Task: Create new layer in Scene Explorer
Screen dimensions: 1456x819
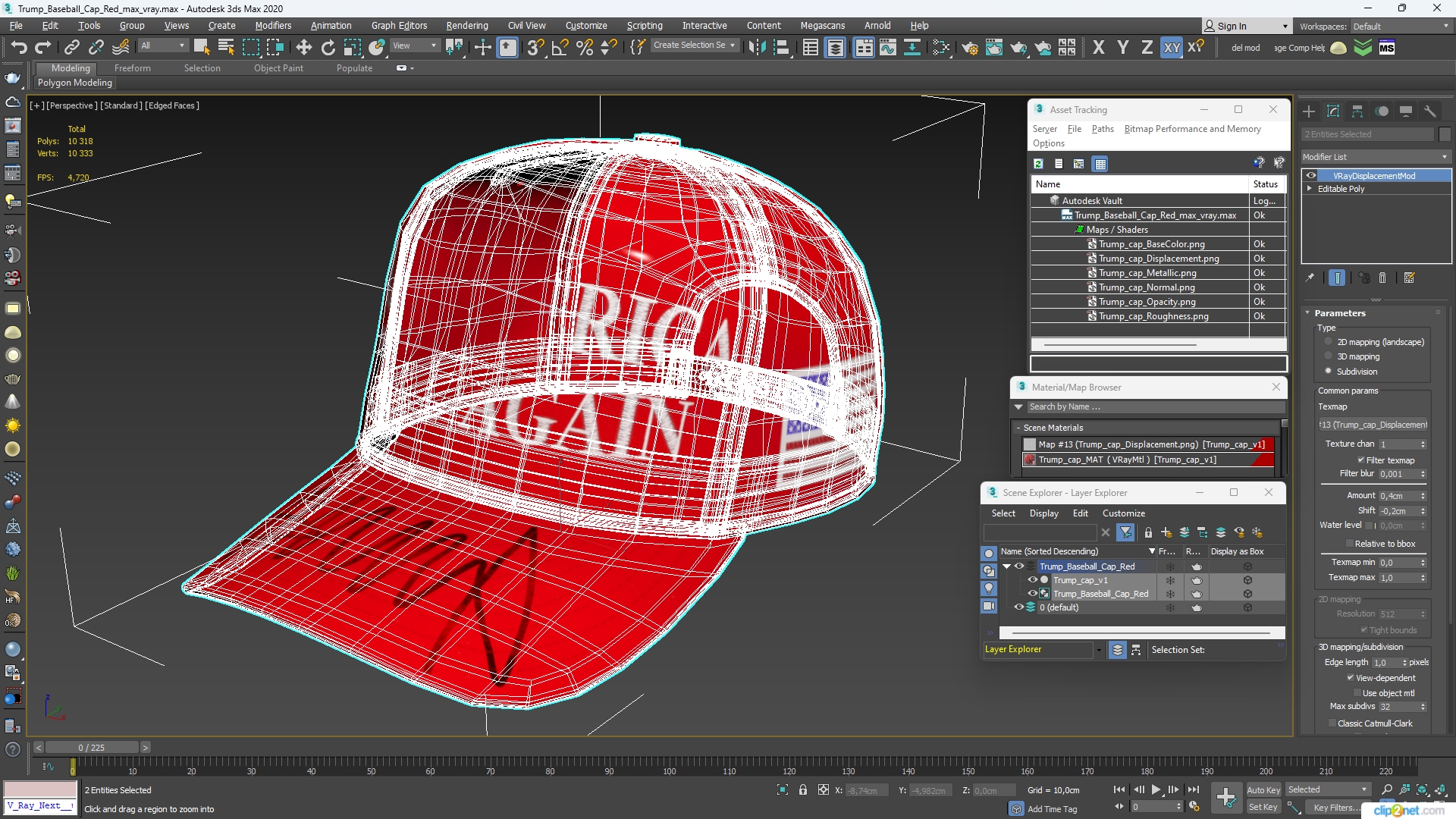Action: [1166, 532]
